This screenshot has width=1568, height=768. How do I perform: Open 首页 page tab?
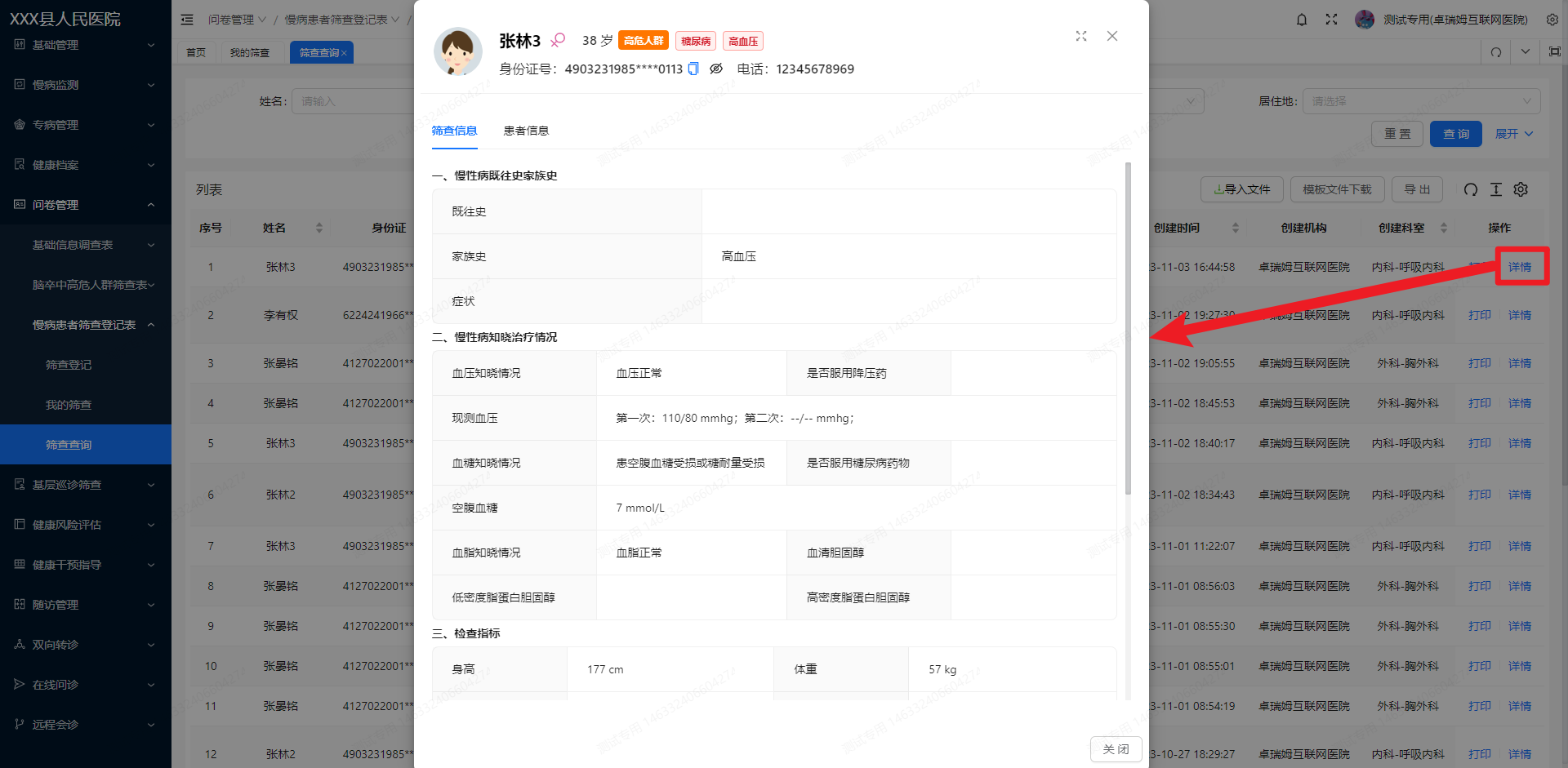coord(196,53)
